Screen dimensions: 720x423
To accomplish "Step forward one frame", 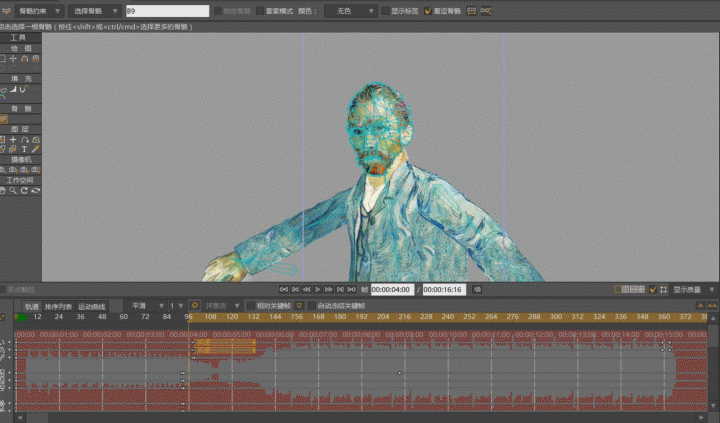I will tap(329, 289).
